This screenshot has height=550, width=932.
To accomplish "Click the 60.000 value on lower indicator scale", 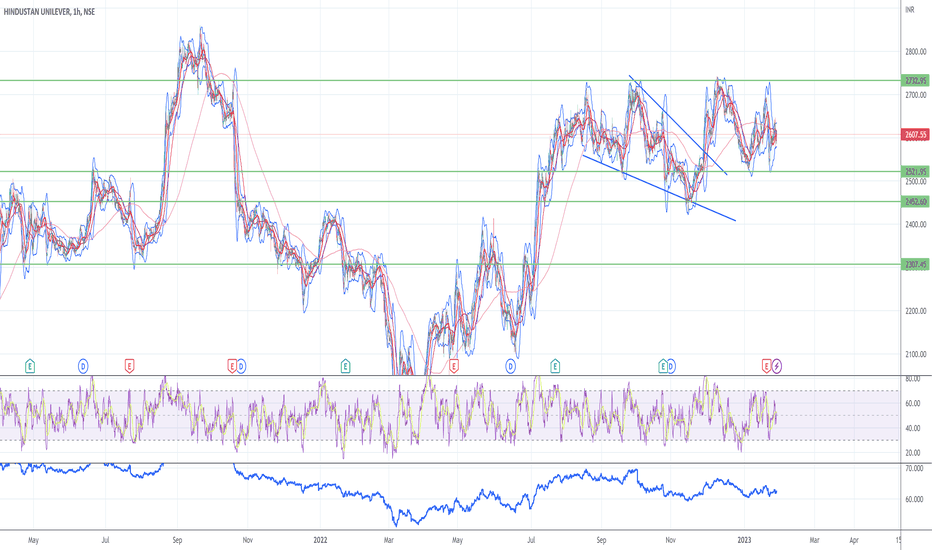I will [914, 499].
